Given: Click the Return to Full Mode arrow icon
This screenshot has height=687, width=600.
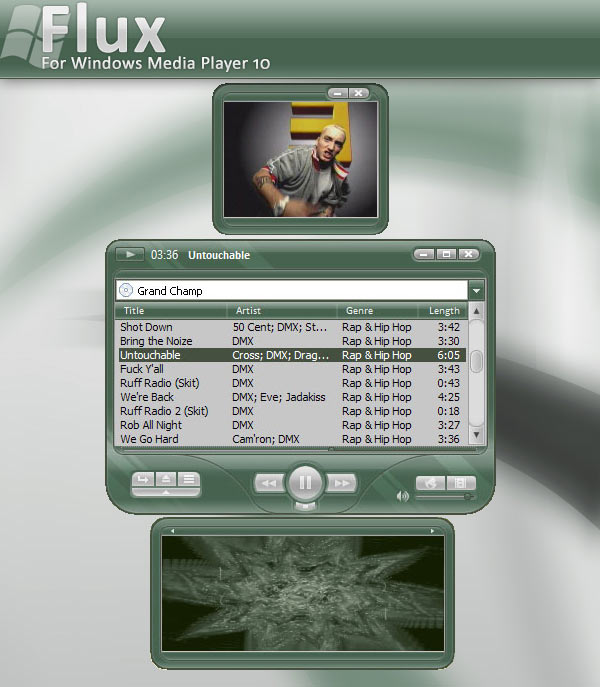Looking at the screenshot, I should pyautogui.click(x=143, y=479).
